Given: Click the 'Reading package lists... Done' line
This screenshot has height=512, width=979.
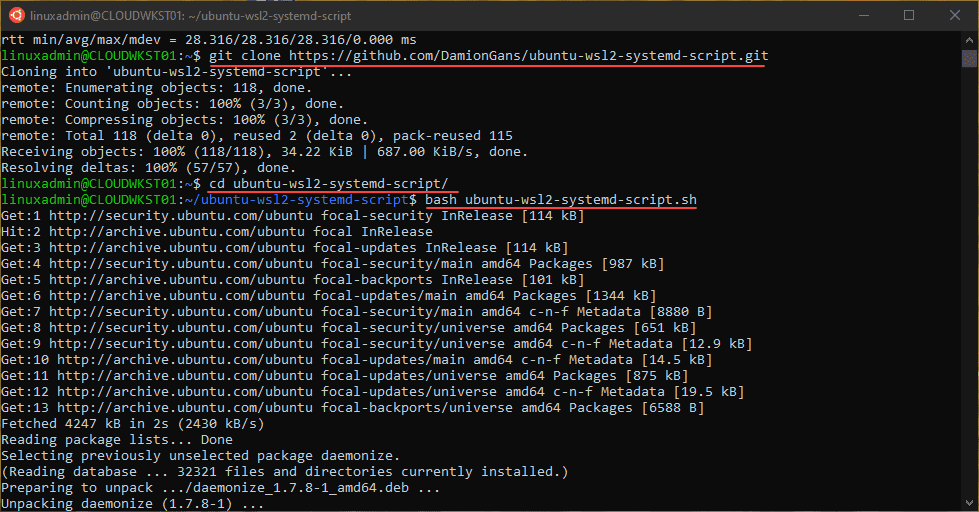Looking at the screenshot, I should (x=117, y=440).
